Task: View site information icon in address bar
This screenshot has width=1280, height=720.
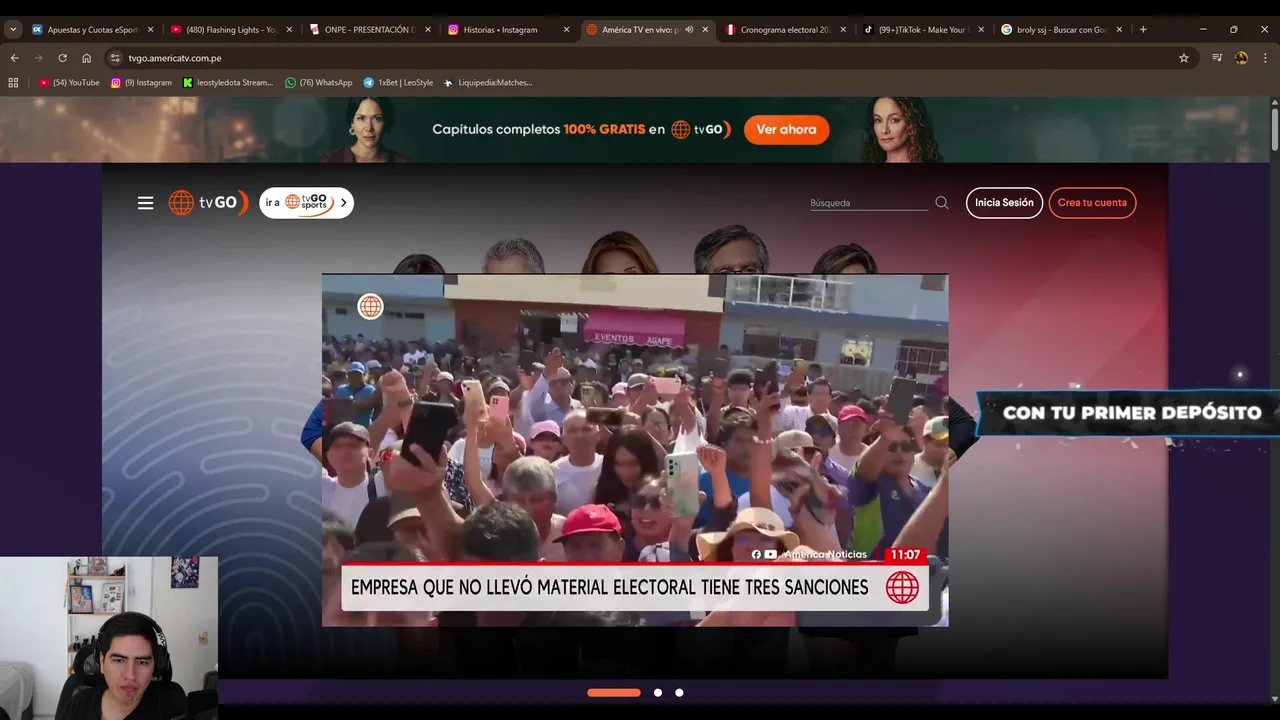Action: point(115,58)
